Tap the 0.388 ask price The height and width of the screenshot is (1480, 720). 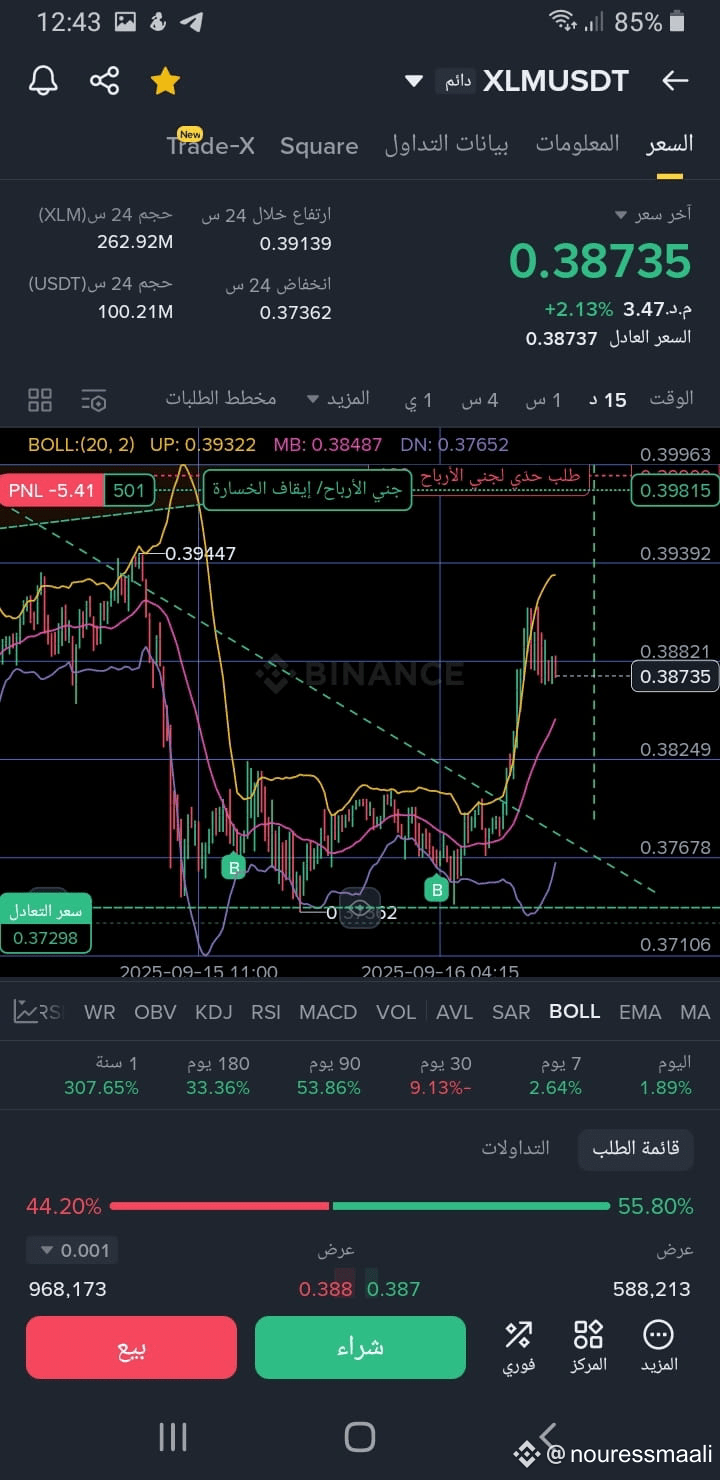(x=326, y=1289)
